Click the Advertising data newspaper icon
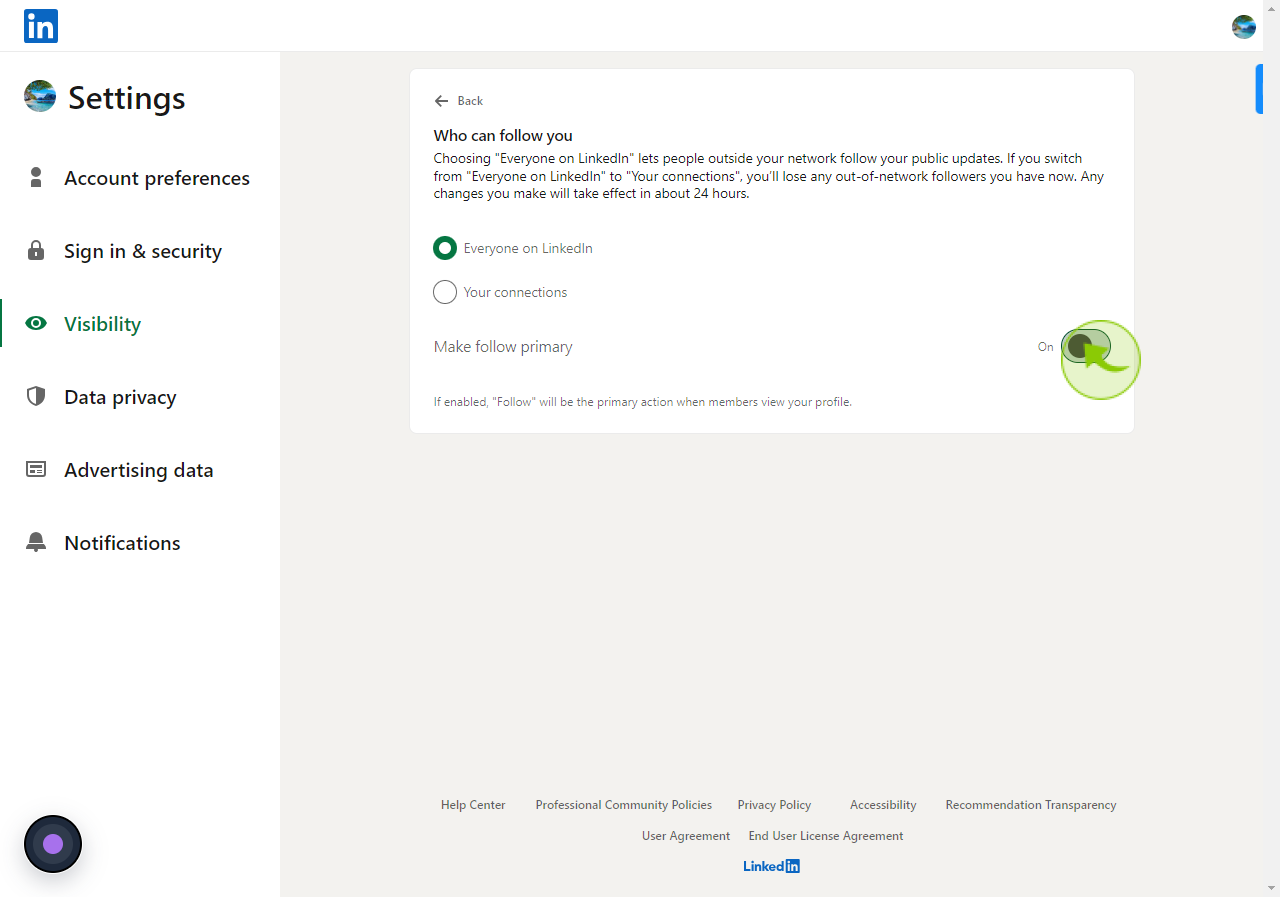Image resolution: width=1280 pixels, height=897 pixels. point(36,469)
